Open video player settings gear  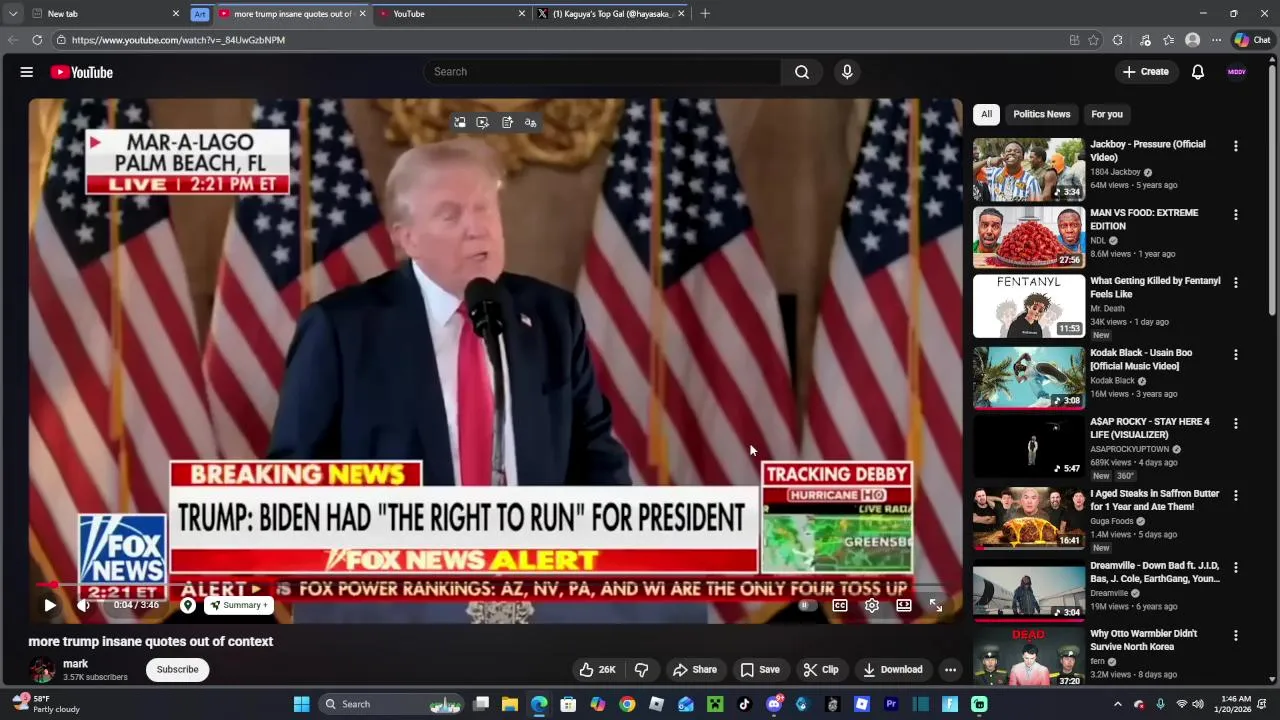pos(872,605)
